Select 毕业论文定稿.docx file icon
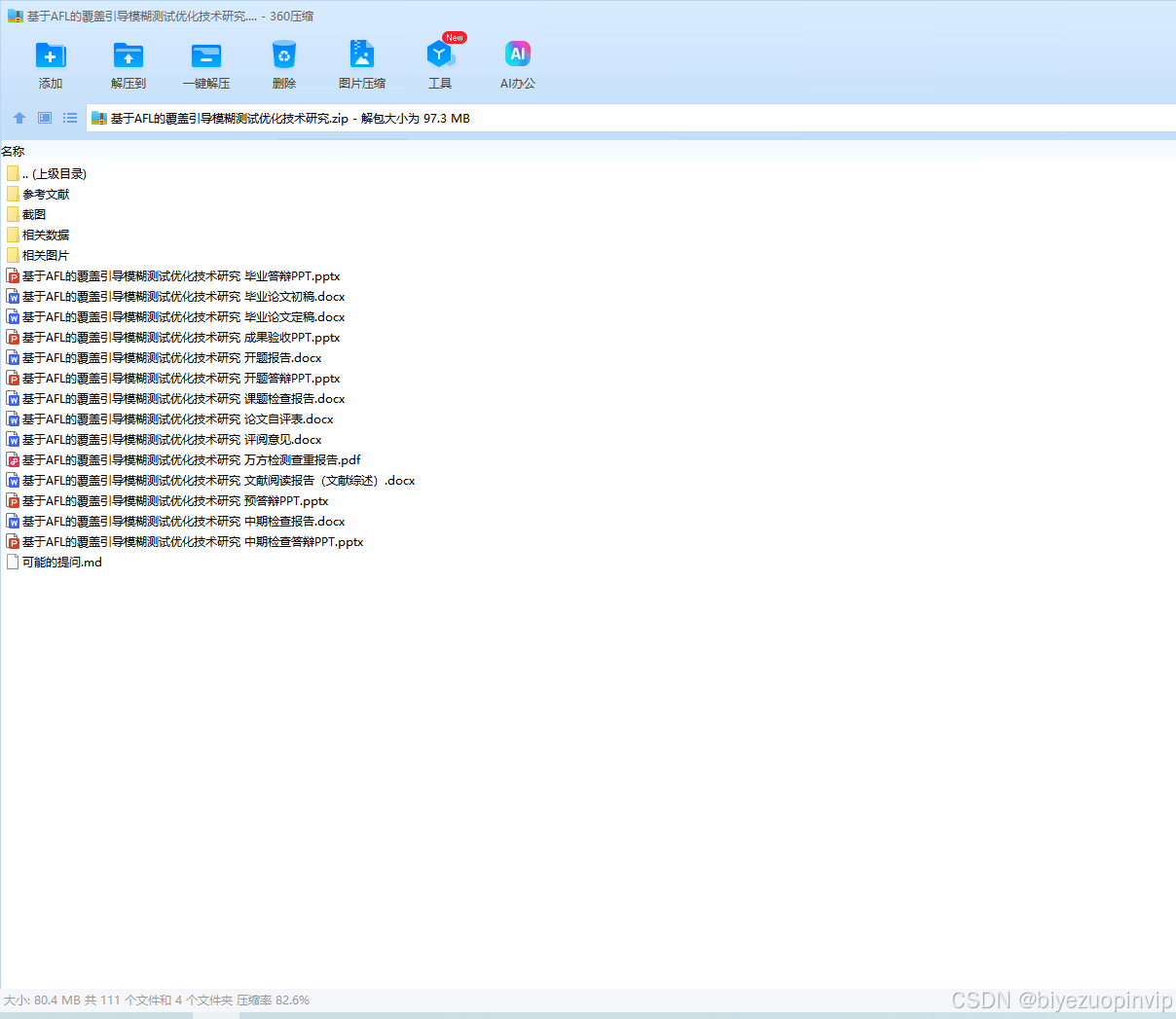Image resolution: width=1176 pixels, height=1019 pixels. click(x=13, y=317)
